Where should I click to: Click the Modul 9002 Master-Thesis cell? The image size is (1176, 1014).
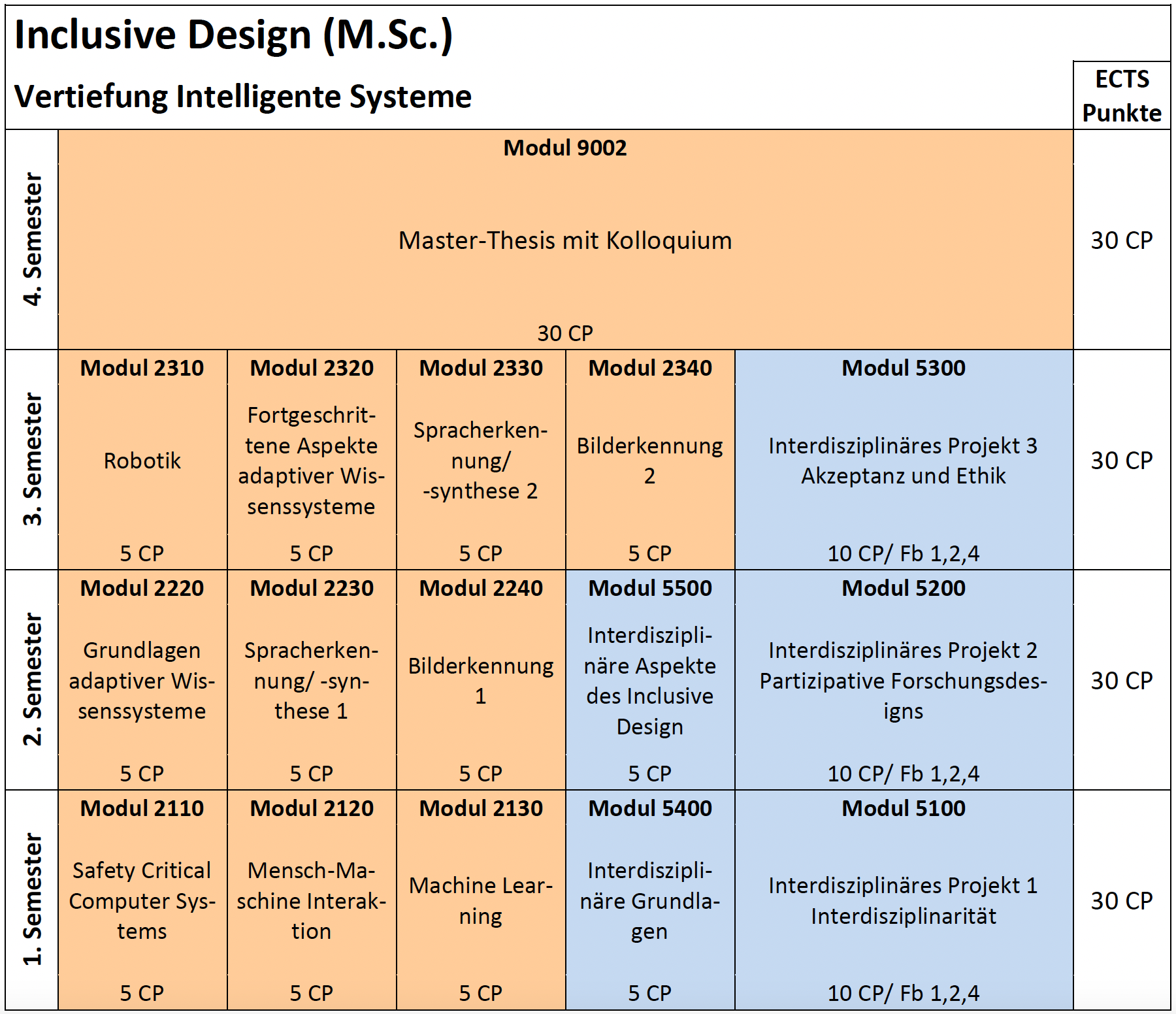pyautogui.click(x=565, y=240)
